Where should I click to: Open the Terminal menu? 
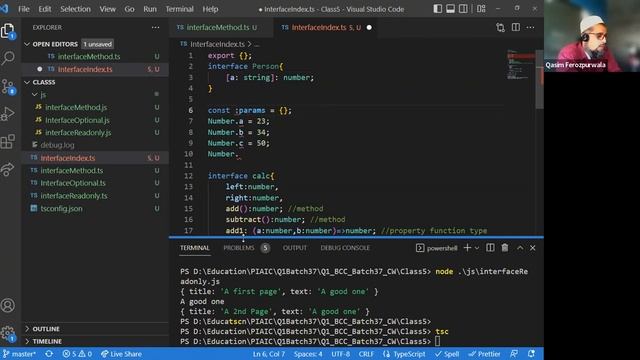tap(180, 9)
